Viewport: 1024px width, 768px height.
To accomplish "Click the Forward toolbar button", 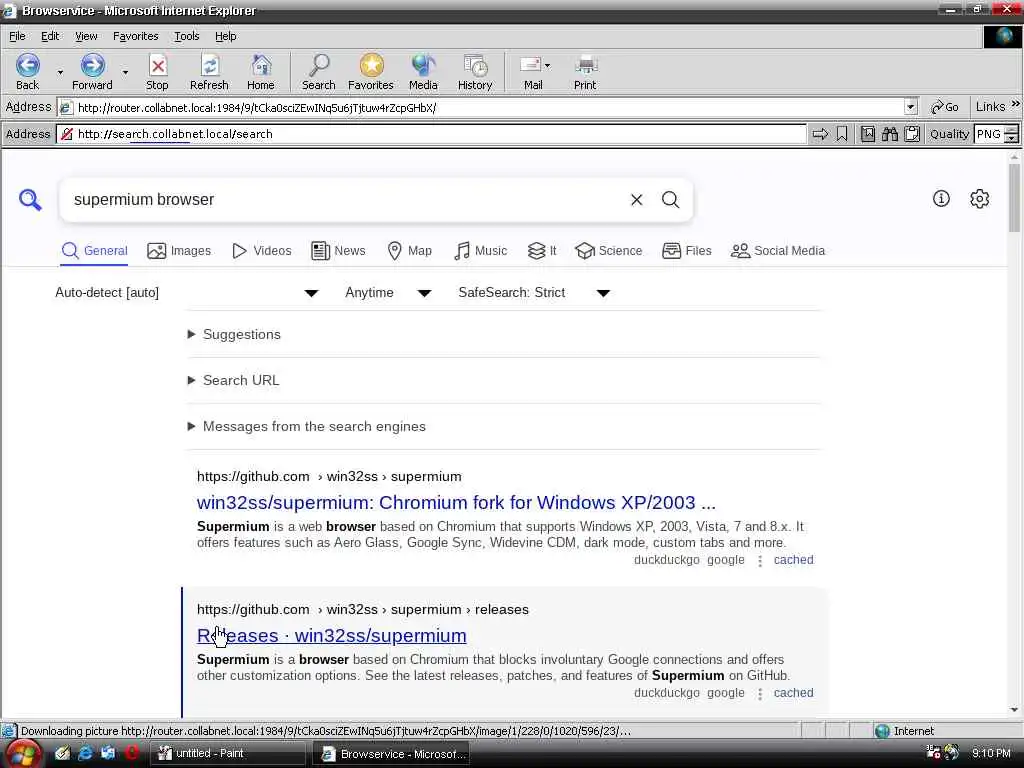I will pos(92,72).
